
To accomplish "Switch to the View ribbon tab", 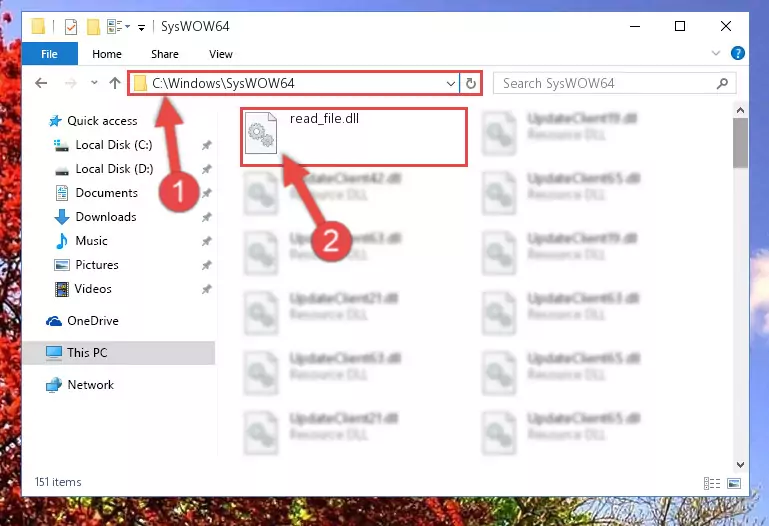I will coord(221,54).
